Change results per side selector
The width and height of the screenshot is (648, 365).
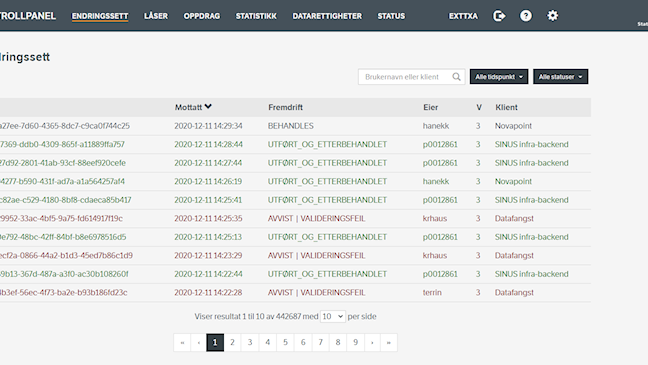click(x=333, y=317)
